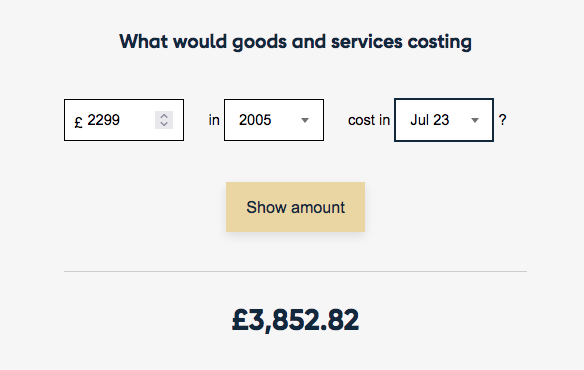Screen dimensions: 584x370
Task: Click the triangle arrow in the Jul 23 dropdown
Action: (474, 120)
